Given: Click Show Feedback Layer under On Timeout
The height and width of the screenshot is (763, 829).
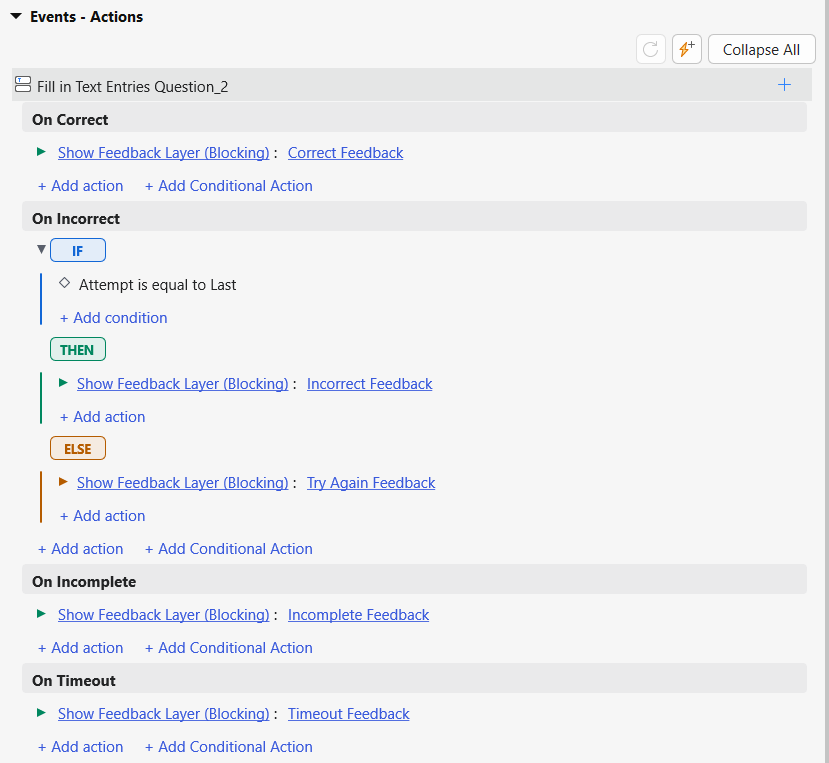Looking at the screenshot, I should (164, 714).
